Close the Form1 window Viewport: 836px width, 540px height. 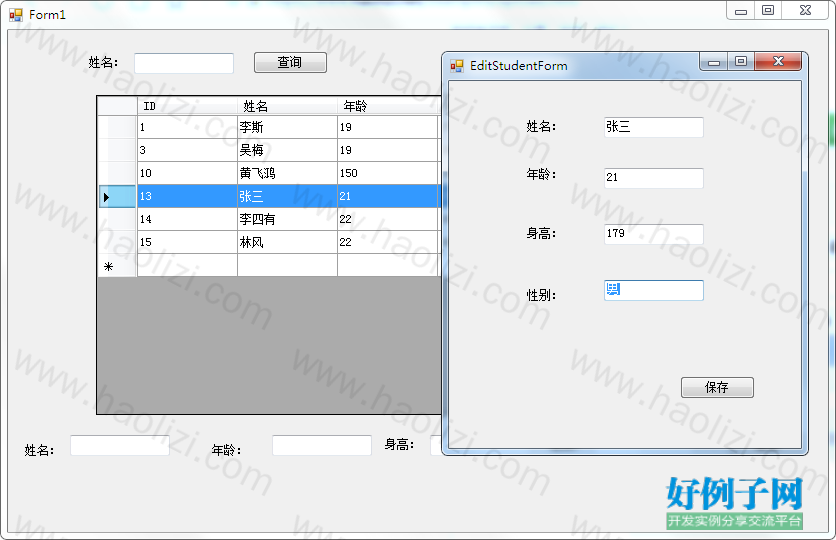point(806,11)
